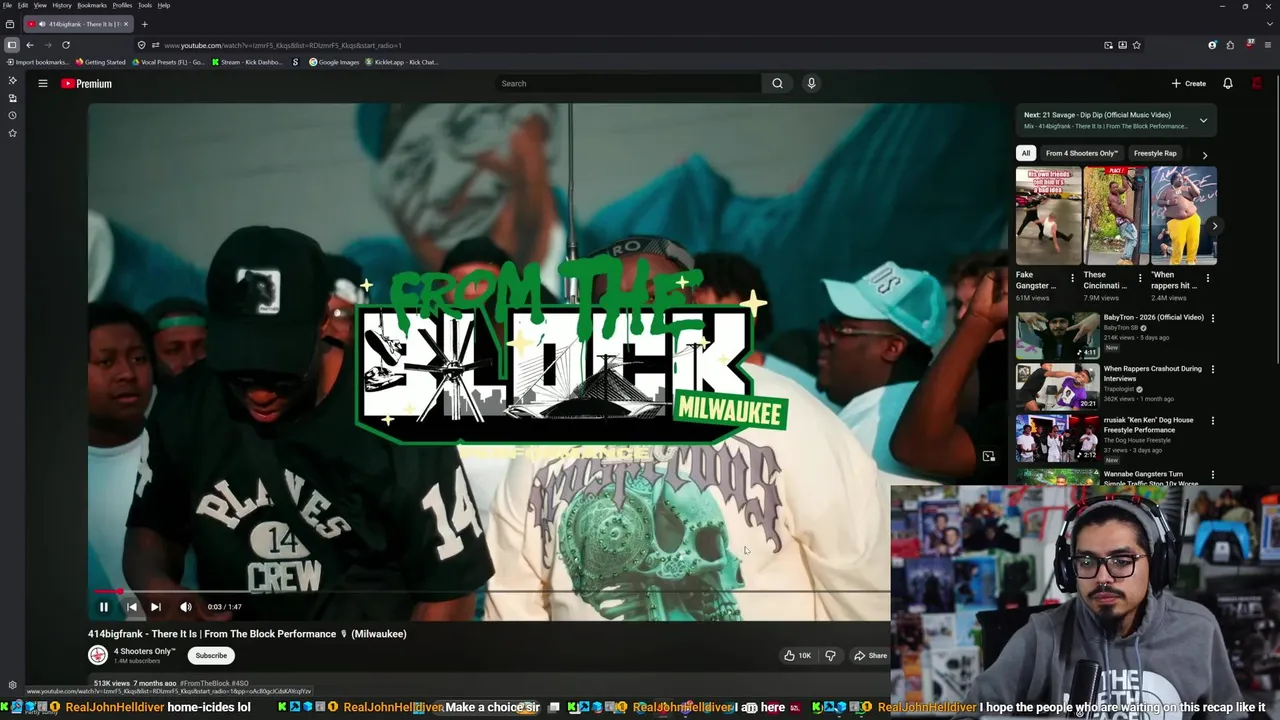Go to YouTube Premium home logo
The width and height of the screenshot is (1280, 720).
pos(86,84)
